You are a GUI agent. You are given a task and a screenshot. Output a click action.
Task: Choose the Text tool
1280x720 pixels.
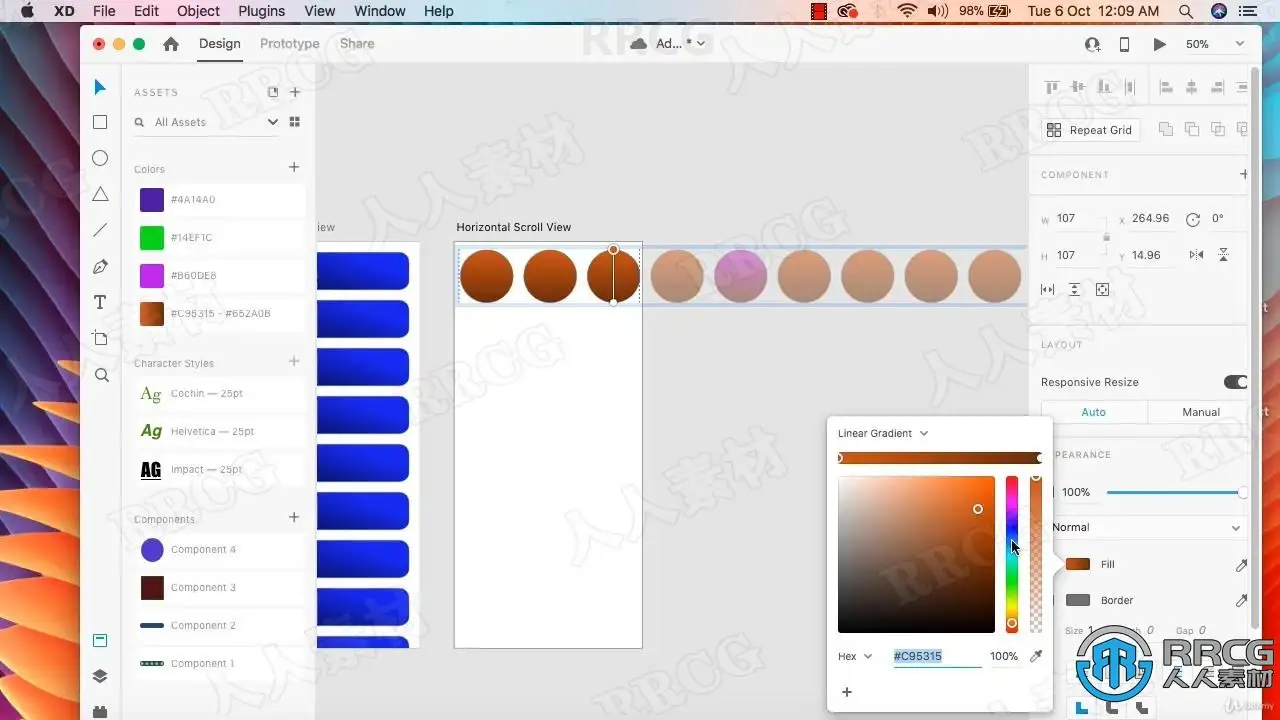click(x=100, y=302)
